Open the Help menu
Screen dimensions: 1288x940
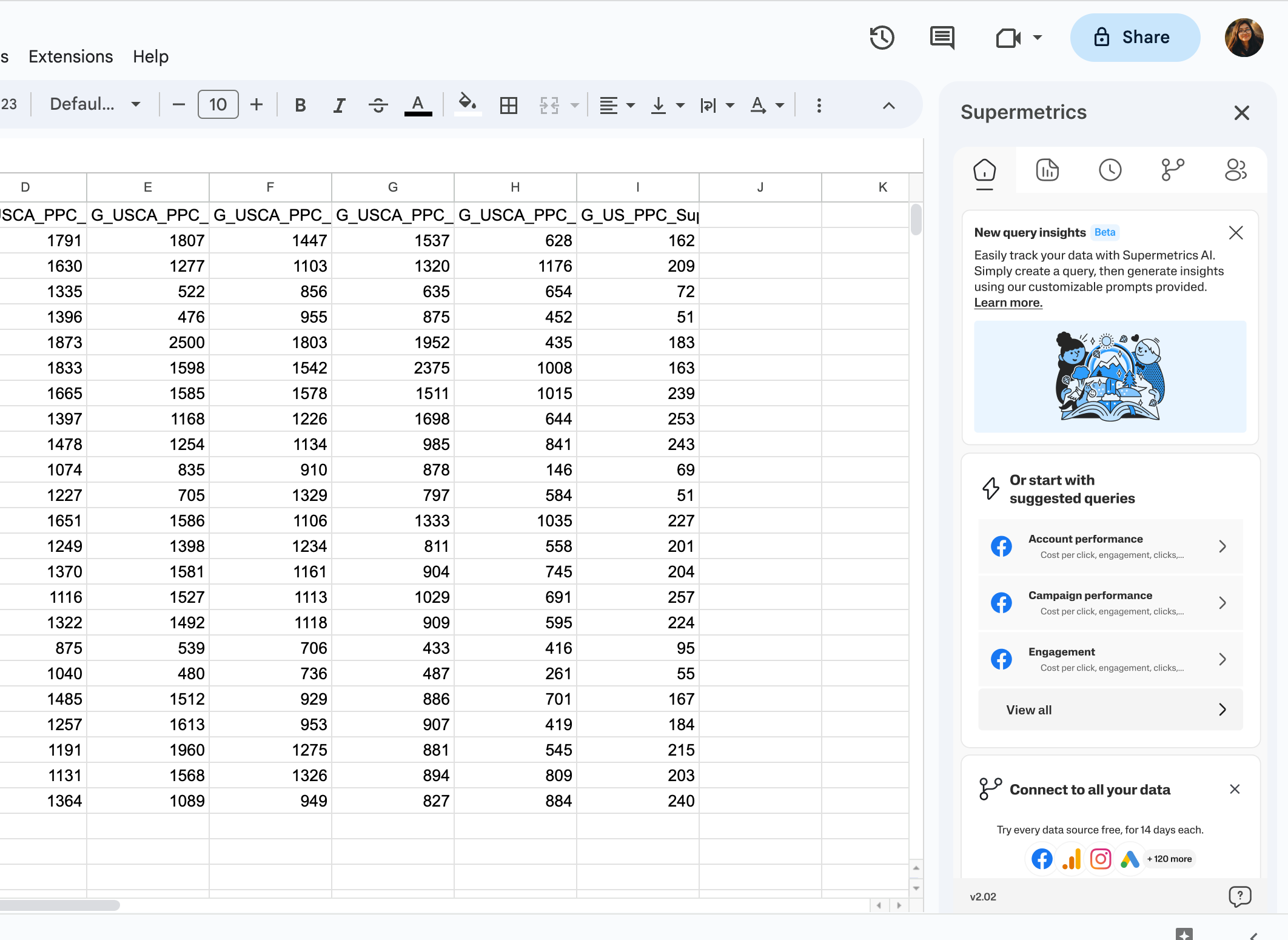pos(150,56)
